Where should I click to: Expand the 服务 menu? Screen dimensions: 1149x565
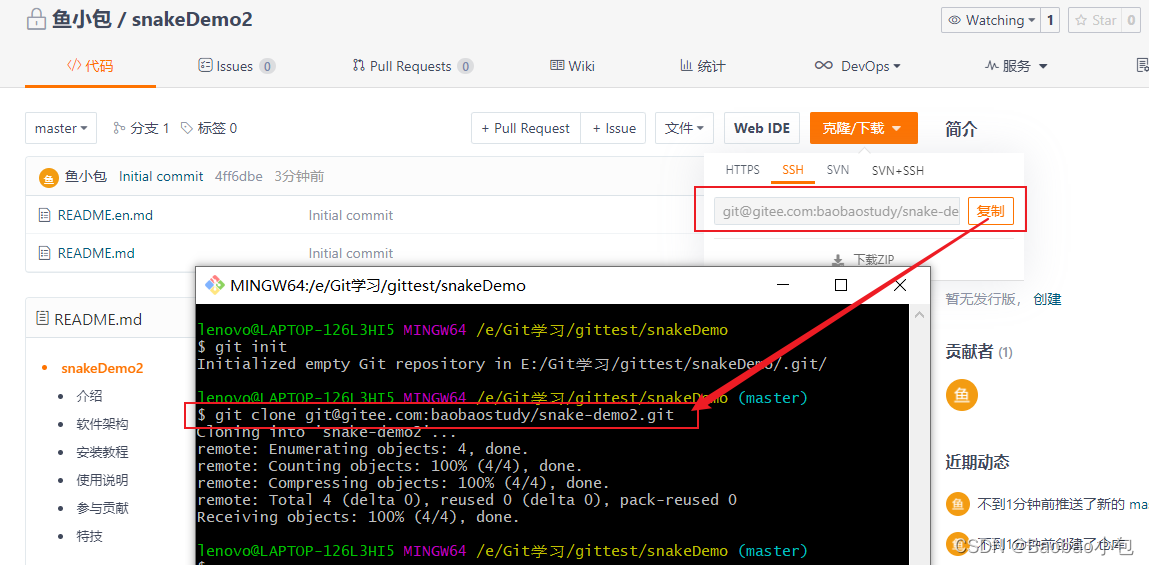tap(1016, 66)
